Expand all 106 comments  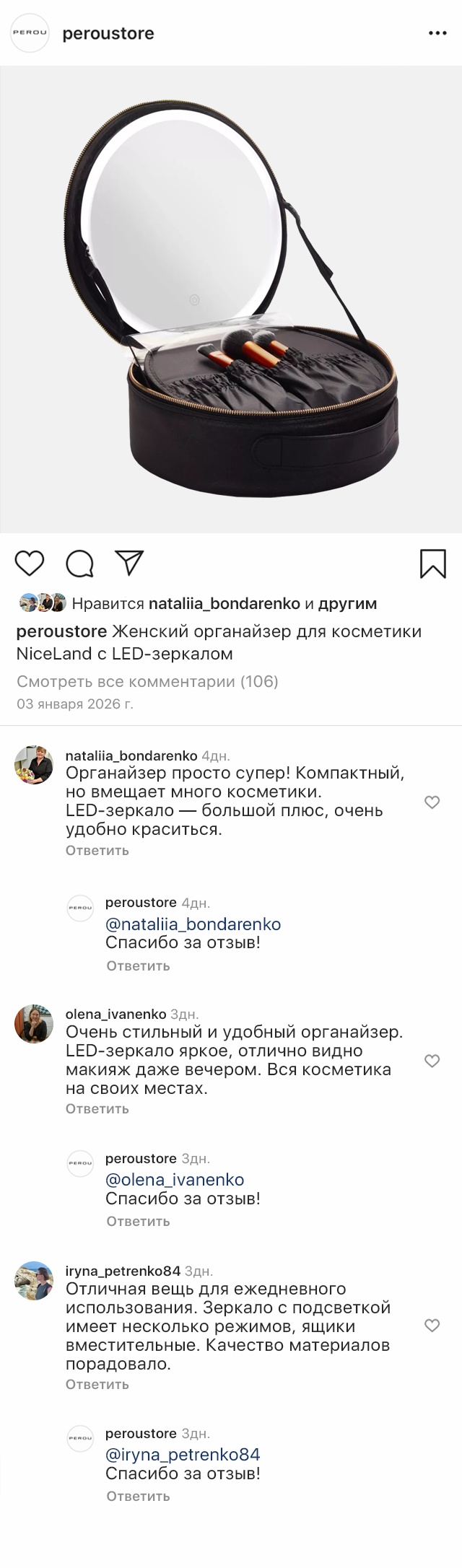pos(147,681)
